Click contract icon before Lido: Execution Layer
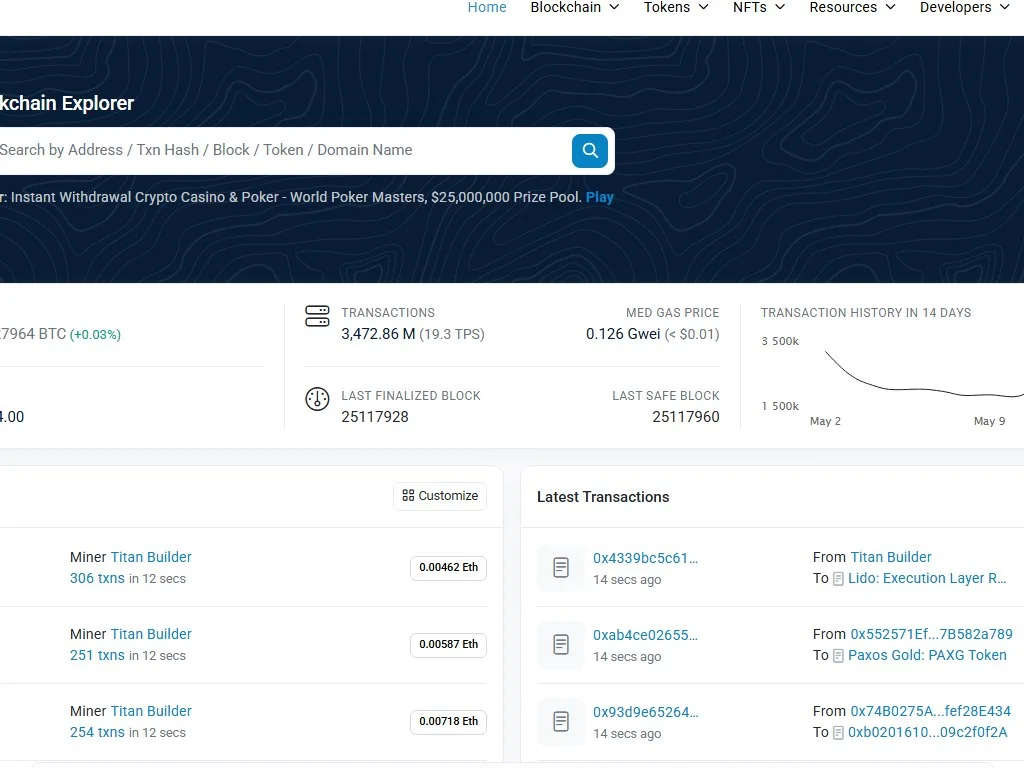The height and width of the screenshot is (768, 1024). [x=839, y=579]
